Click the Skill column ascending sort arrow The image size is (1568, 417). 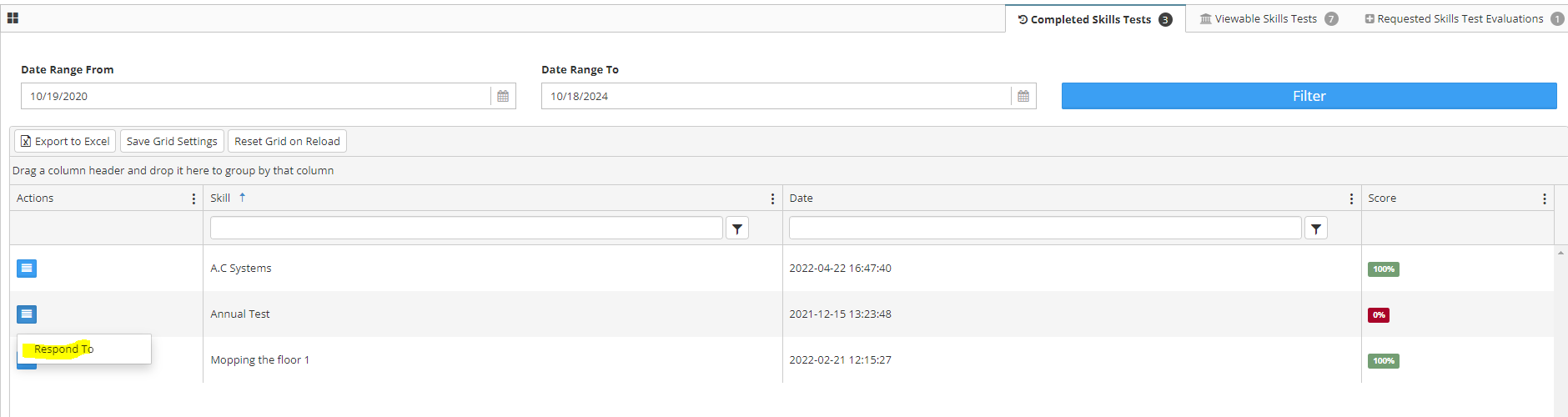point(243,198)
